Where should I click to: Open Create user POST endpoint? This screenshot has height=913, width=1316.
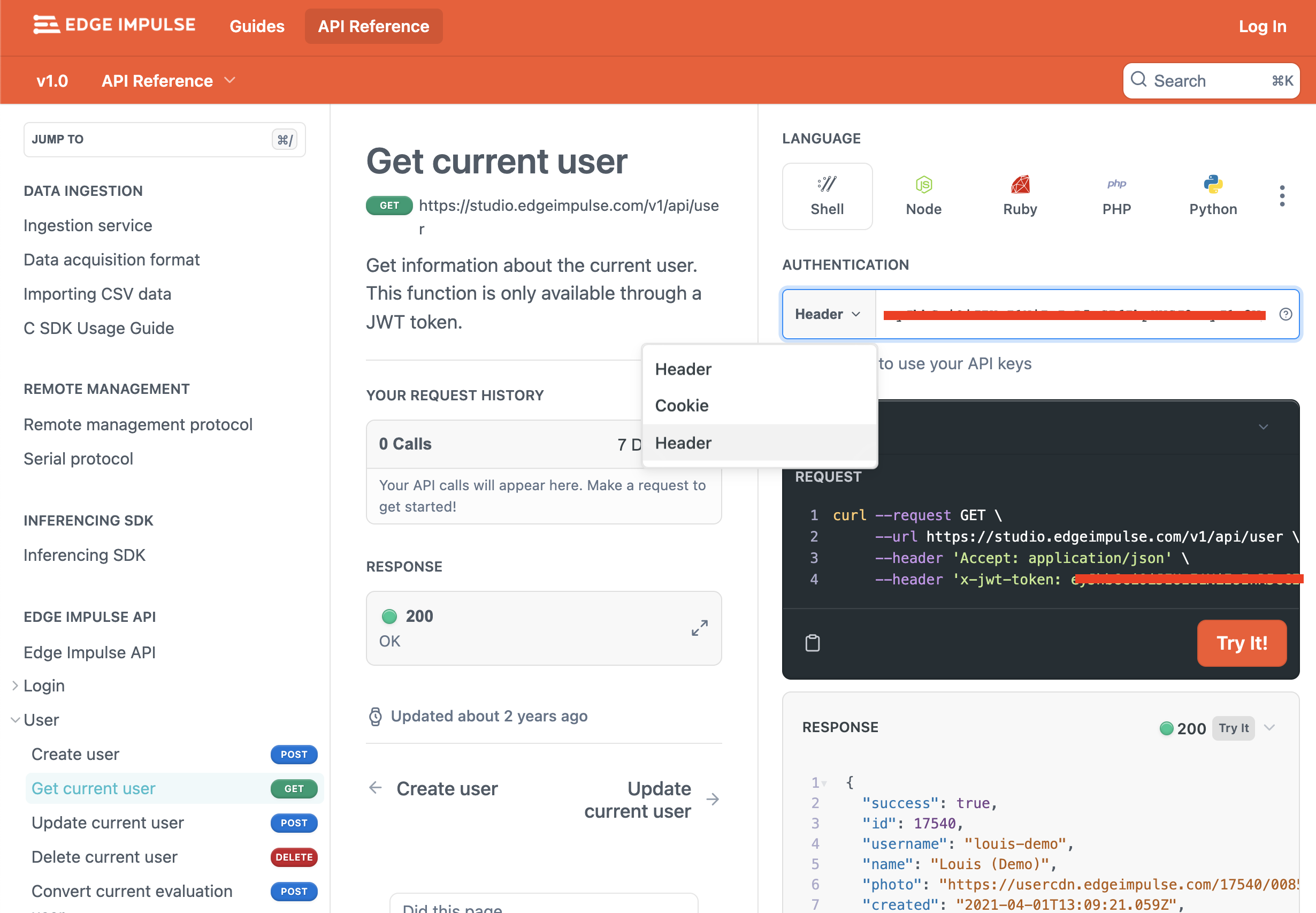[x=174, y=754]
